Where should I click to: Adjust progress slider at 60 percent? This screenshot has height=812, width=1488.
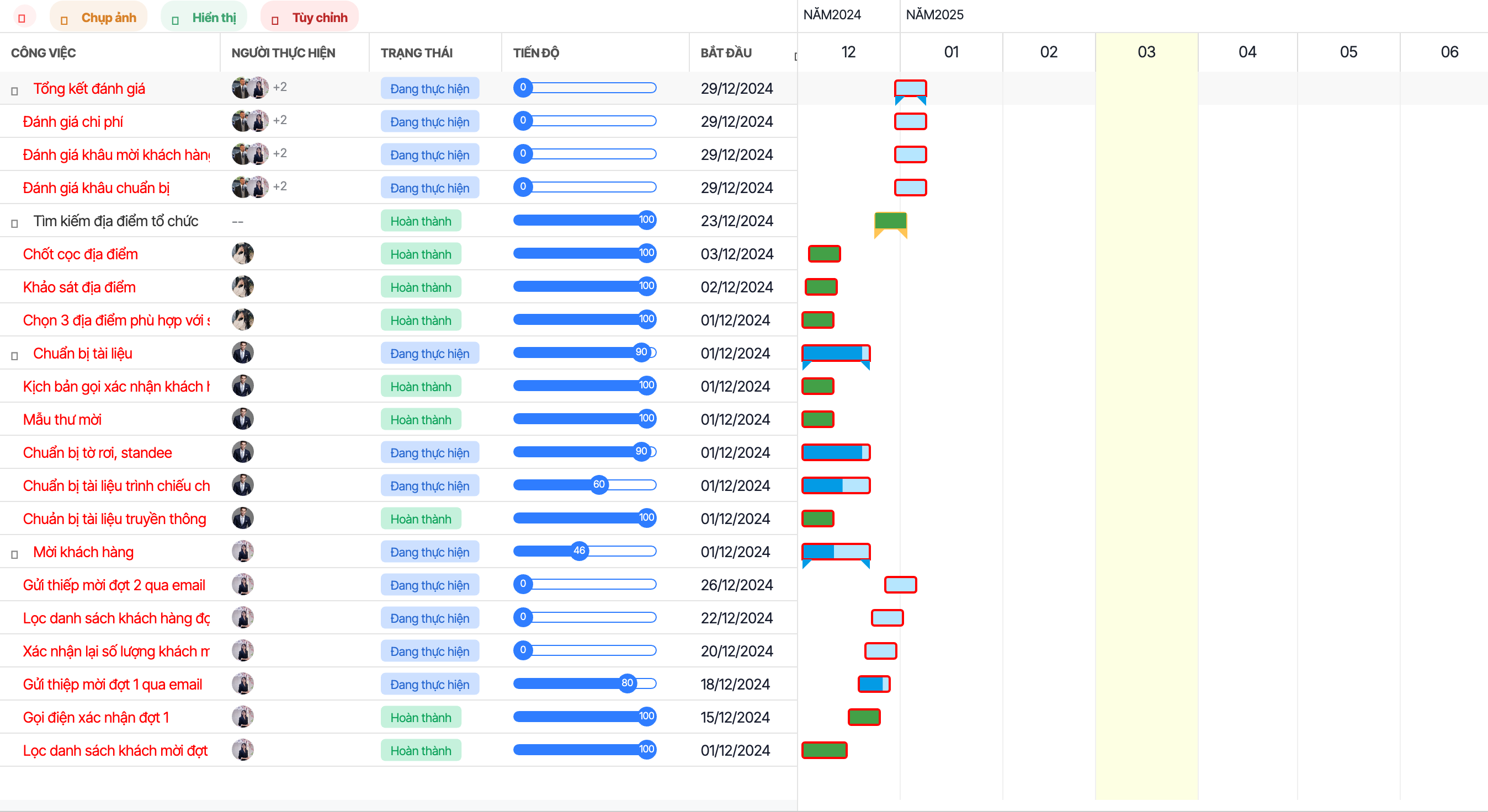click(599, 484)
